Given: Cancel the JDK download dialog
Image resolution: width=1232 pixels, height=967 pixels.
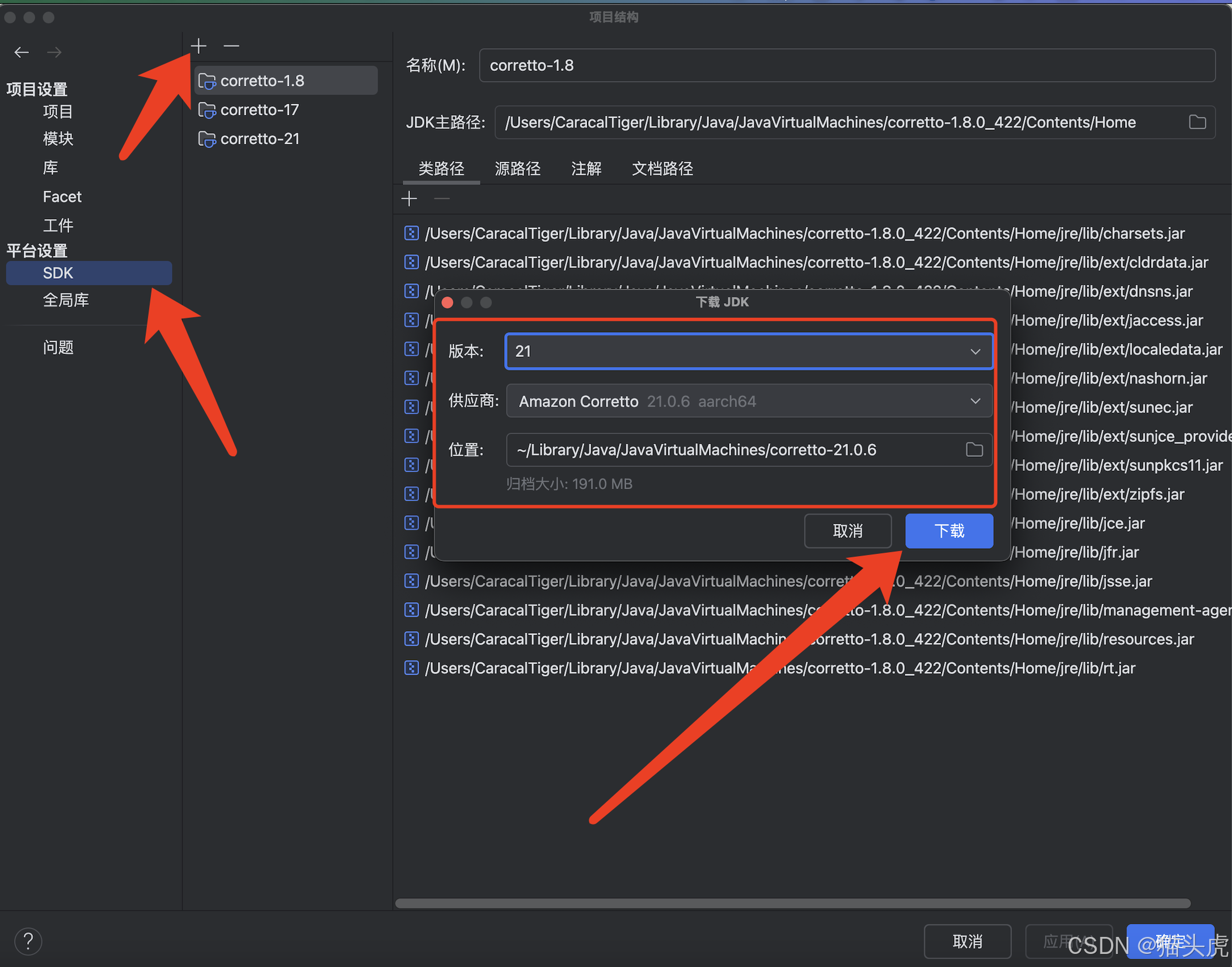Looking at the screenshot, I should [x=847, y=531].
